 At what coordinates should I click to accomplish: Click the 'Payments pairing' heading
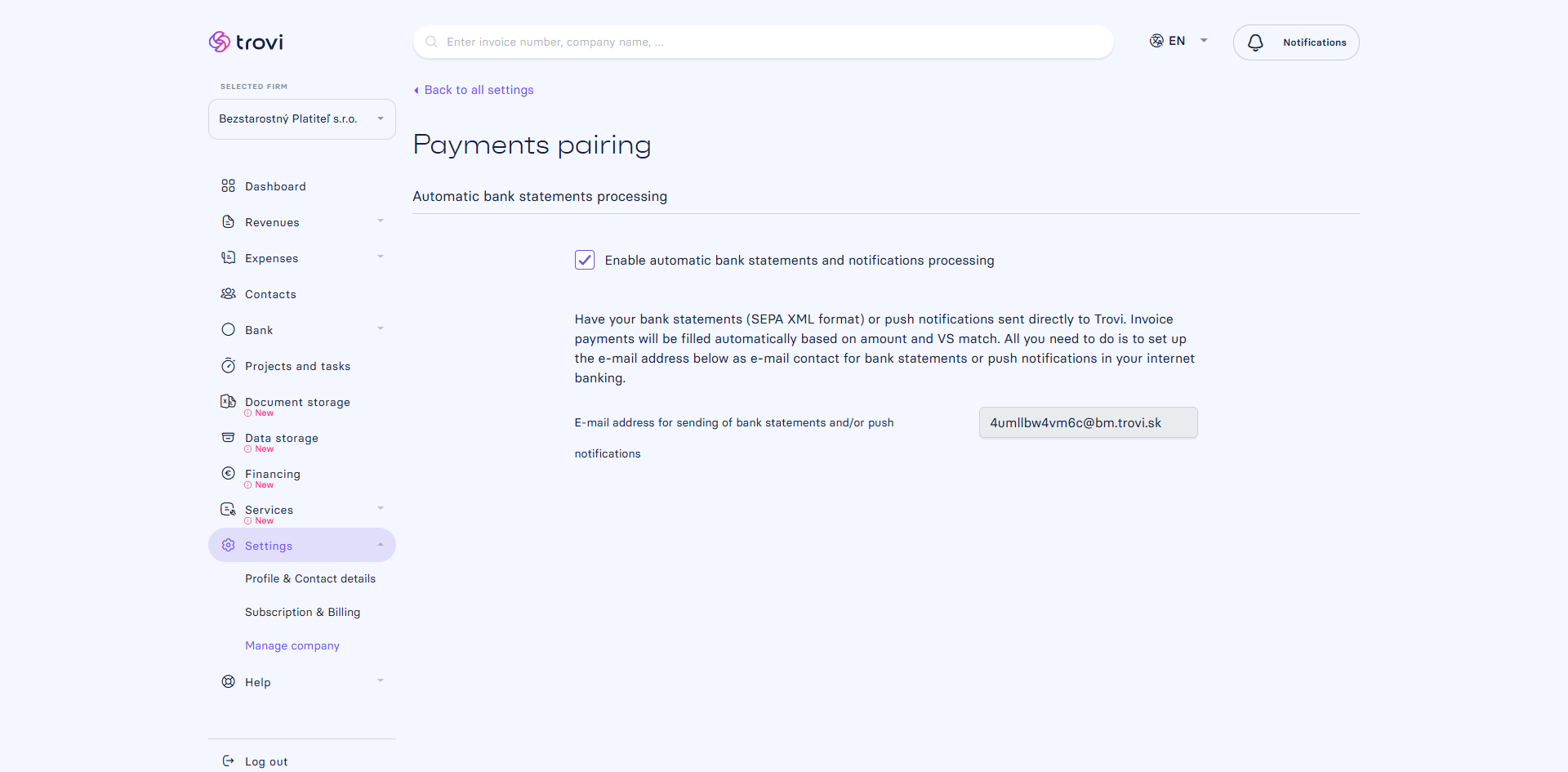click(532, 145)
